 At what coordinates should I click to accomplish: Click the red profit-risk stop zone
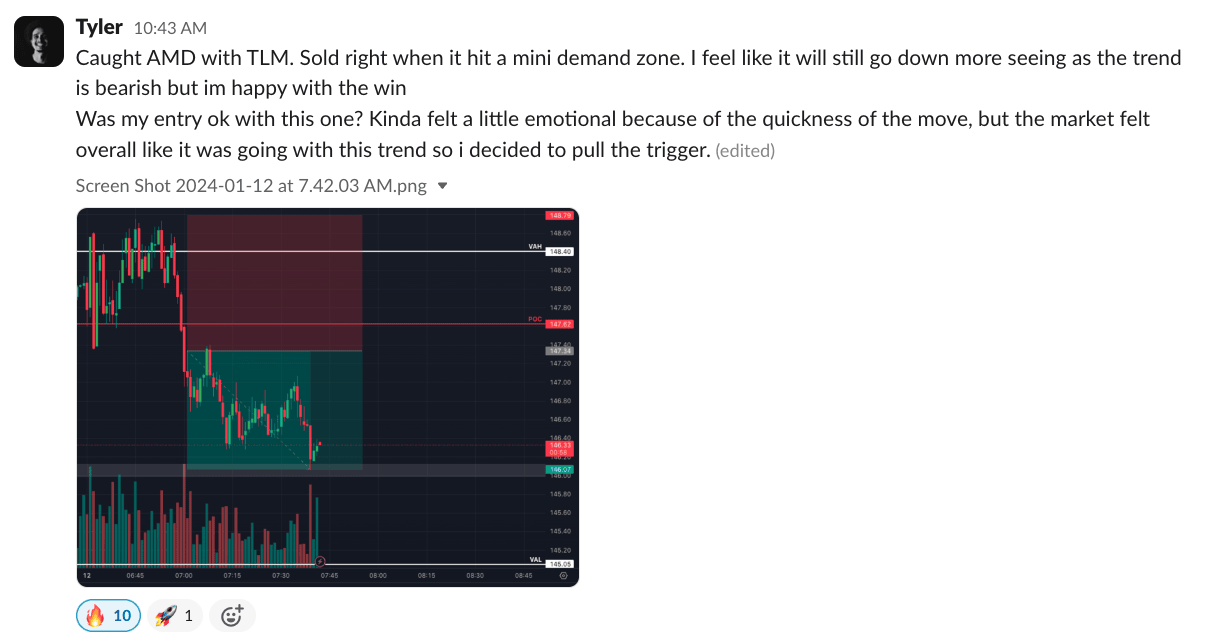[x=273, y=280]
